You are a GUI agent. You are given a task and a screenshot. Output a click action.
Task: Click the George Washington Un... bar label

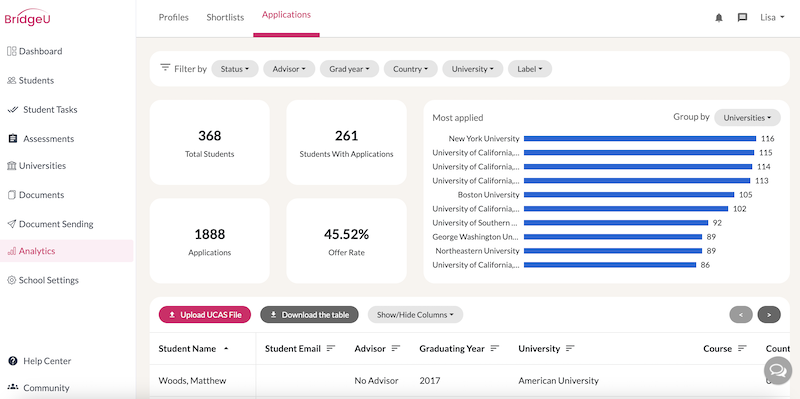pos(476,237)
